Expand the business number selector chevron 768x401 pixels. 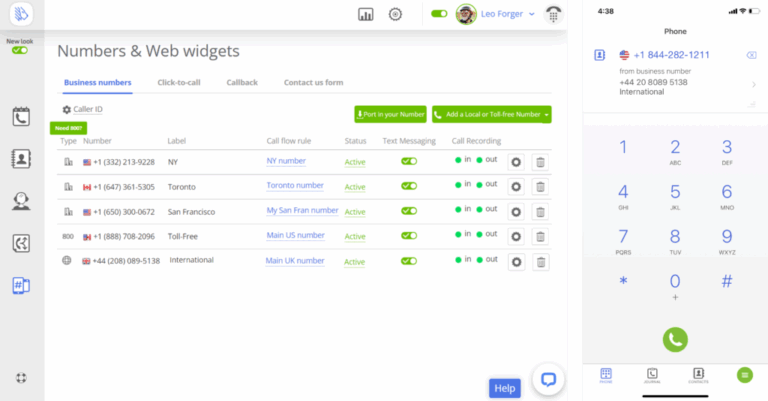(x=753, y=85)
